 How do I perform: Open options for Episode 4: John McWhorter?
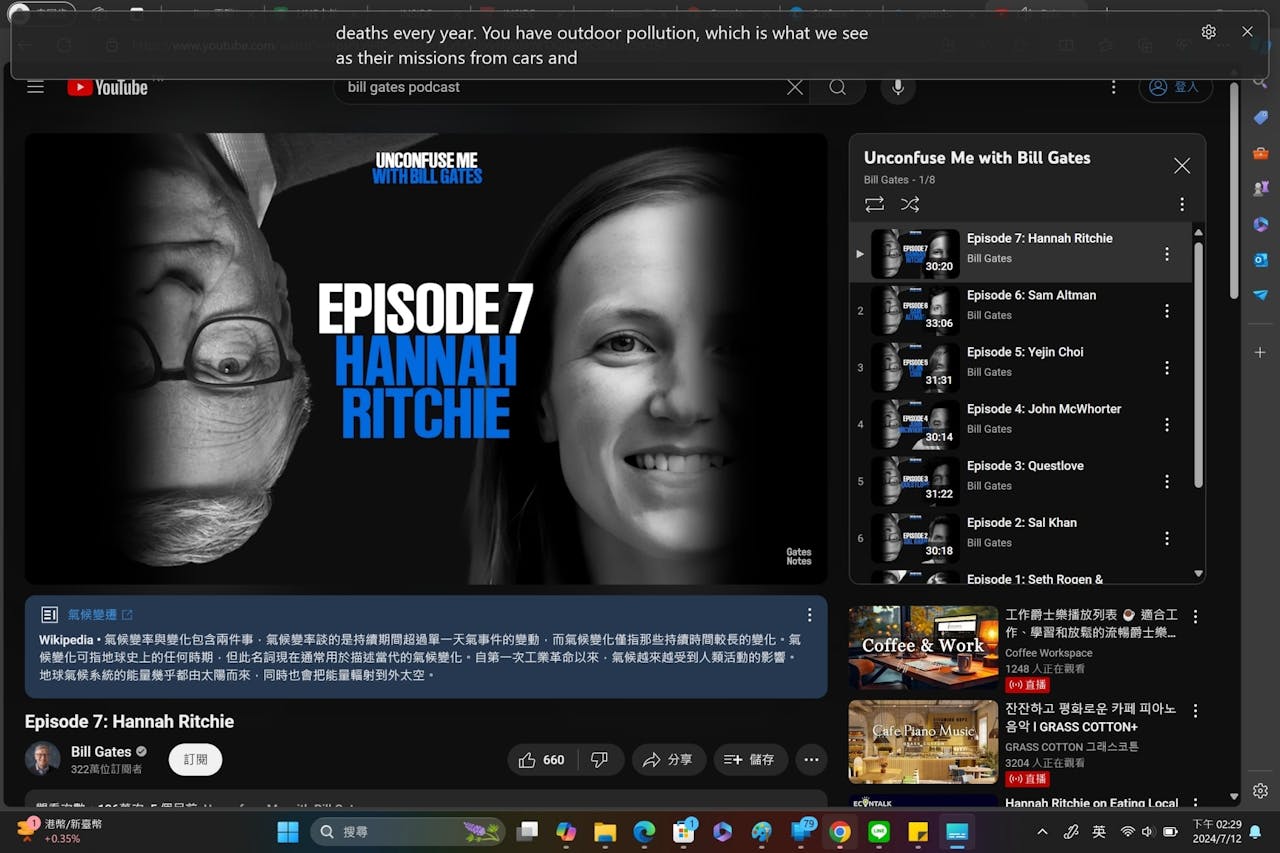1166,425
